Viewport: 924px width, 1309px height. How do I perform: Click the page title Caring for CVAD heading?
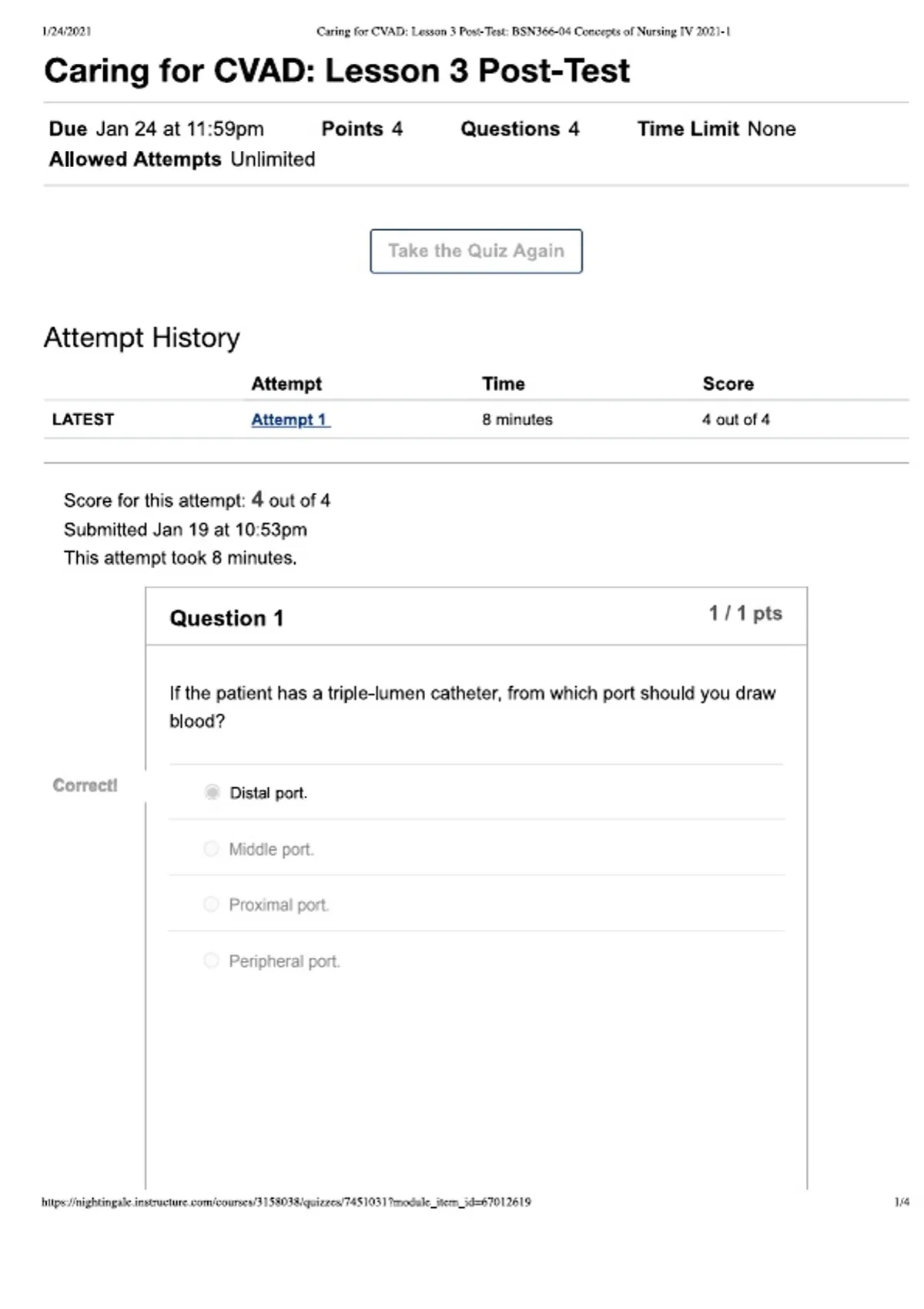click(336, 71)
